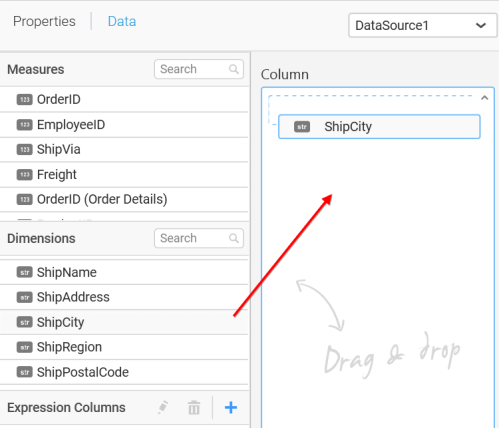Viewport: 499px width, 428px height.
Task: Select the ShipVia measure
Action: click(x=124, y=149)
